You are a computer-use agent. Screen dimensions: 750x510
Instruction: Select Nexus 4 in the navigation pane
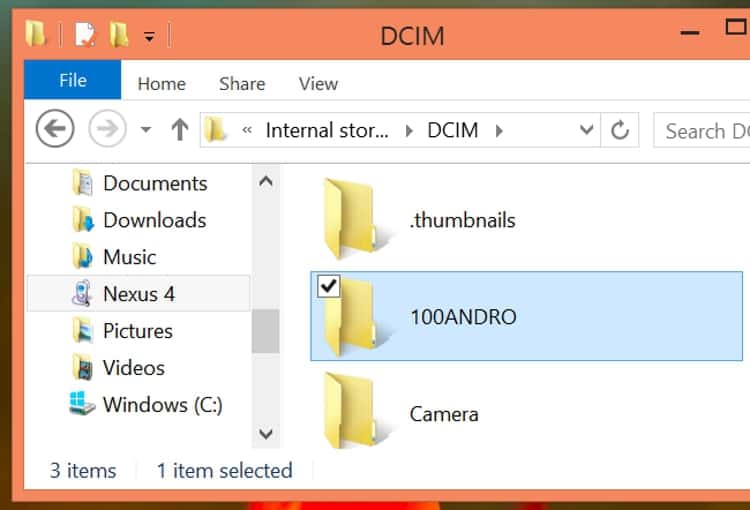[x=138, y=294]
